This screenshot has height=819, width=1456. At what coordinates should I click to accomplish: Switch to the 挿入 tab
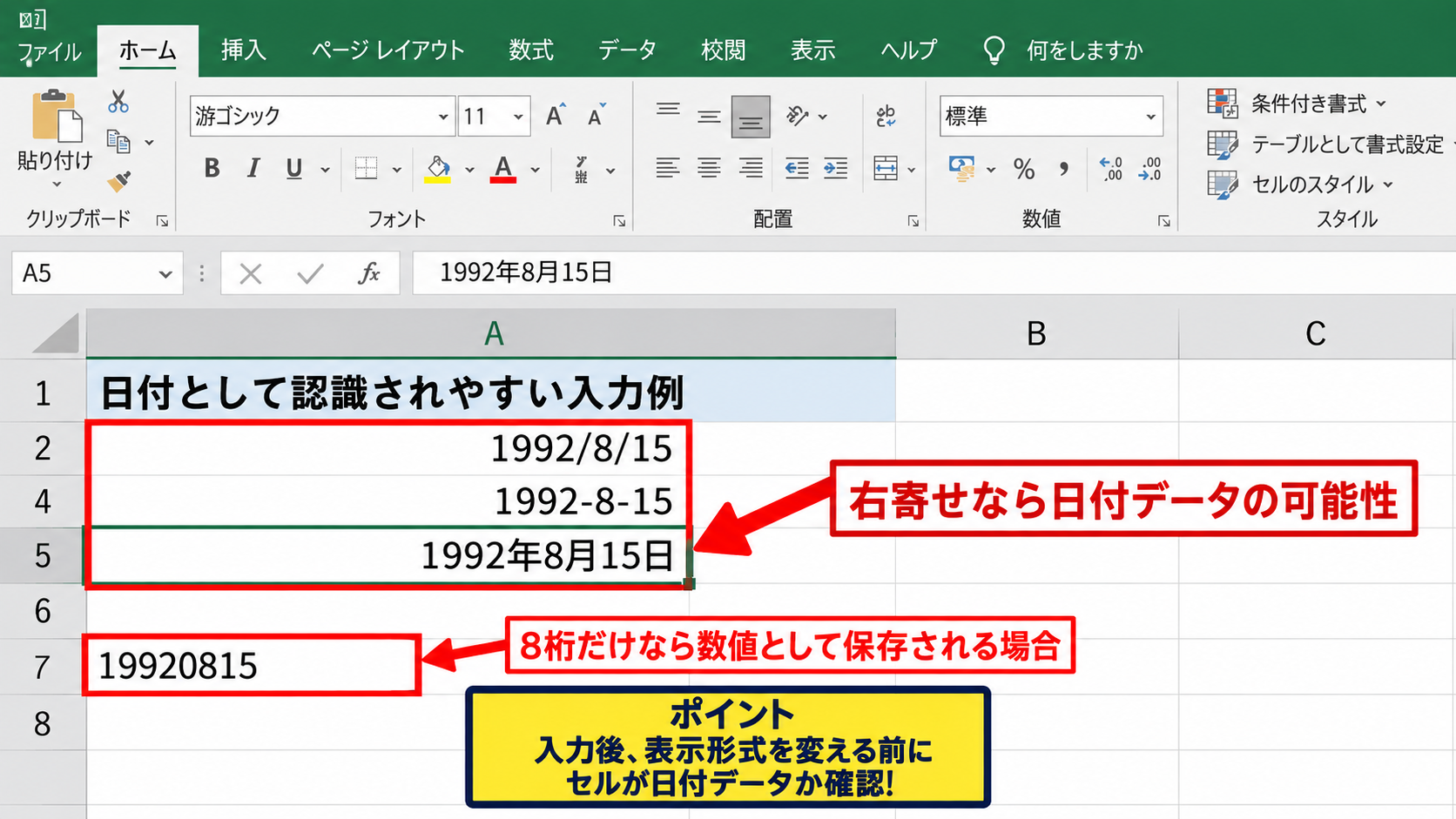click(243, 50)
